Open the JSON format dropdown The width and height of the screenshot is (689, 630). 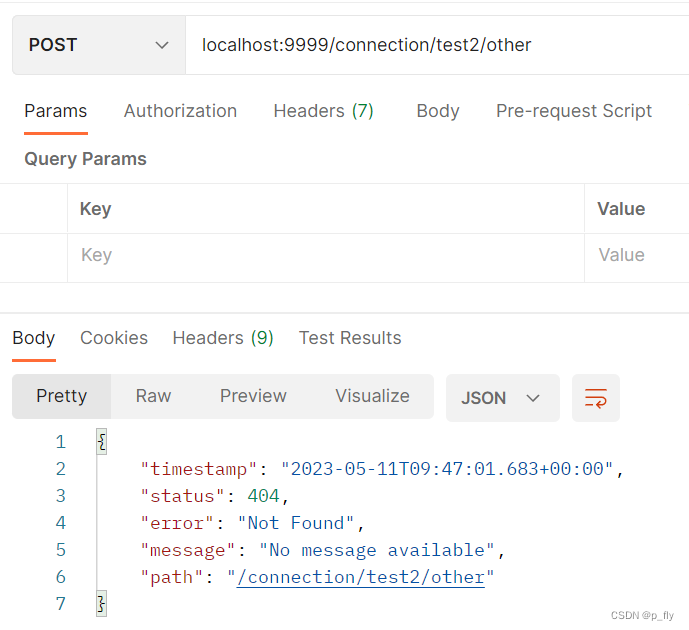point(500,398)
